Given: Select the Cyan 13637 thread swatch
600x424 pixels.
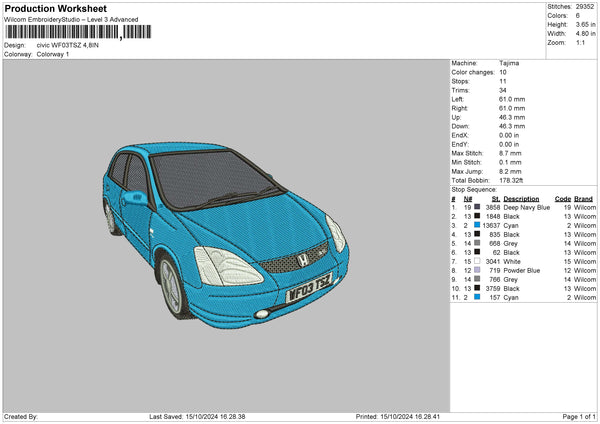Looking at the screenshot, I should click(476, 225).
